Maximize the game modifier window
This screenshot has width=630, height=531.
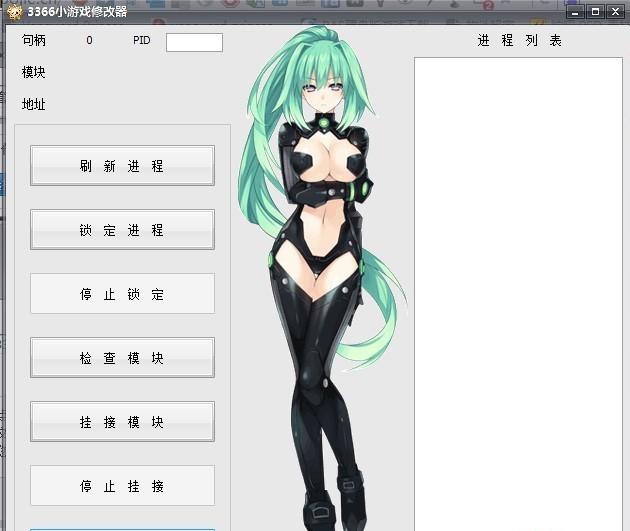(595, 12)
